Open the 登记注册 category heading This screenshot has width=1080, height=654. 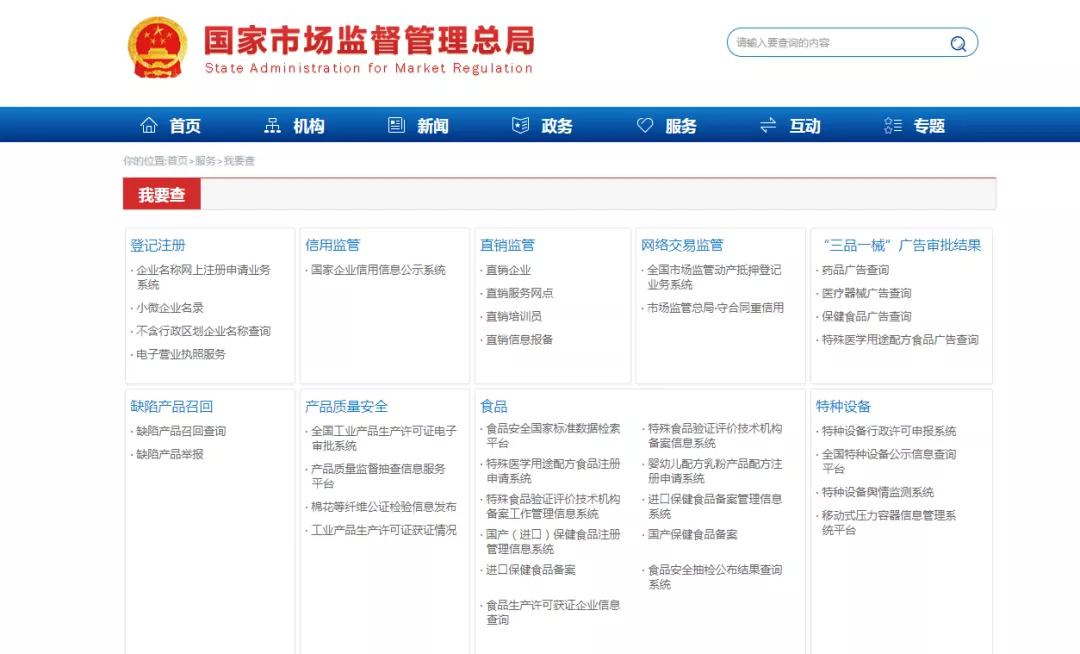(x=158, y=245)
